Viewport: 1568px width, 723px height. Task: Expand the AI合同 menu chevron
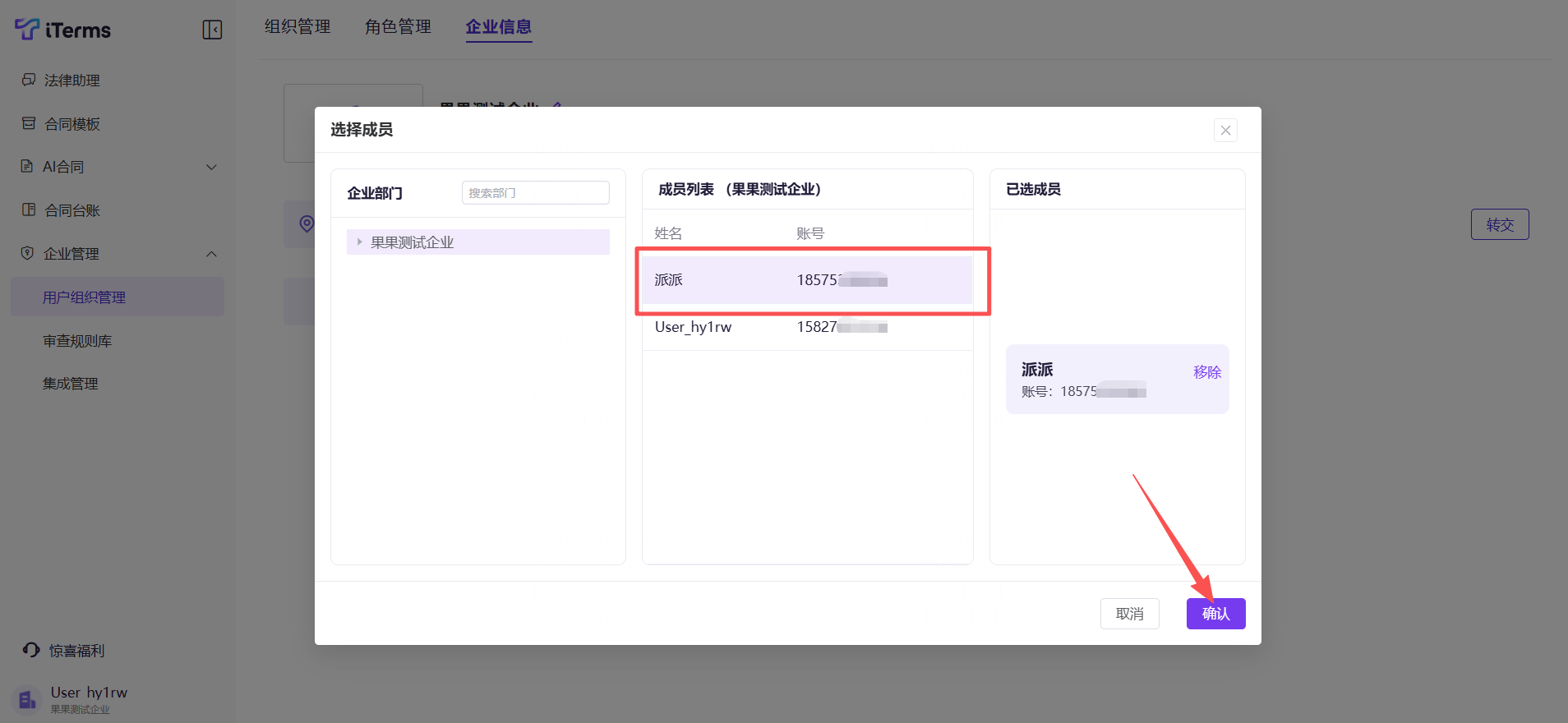click(211, 167)
